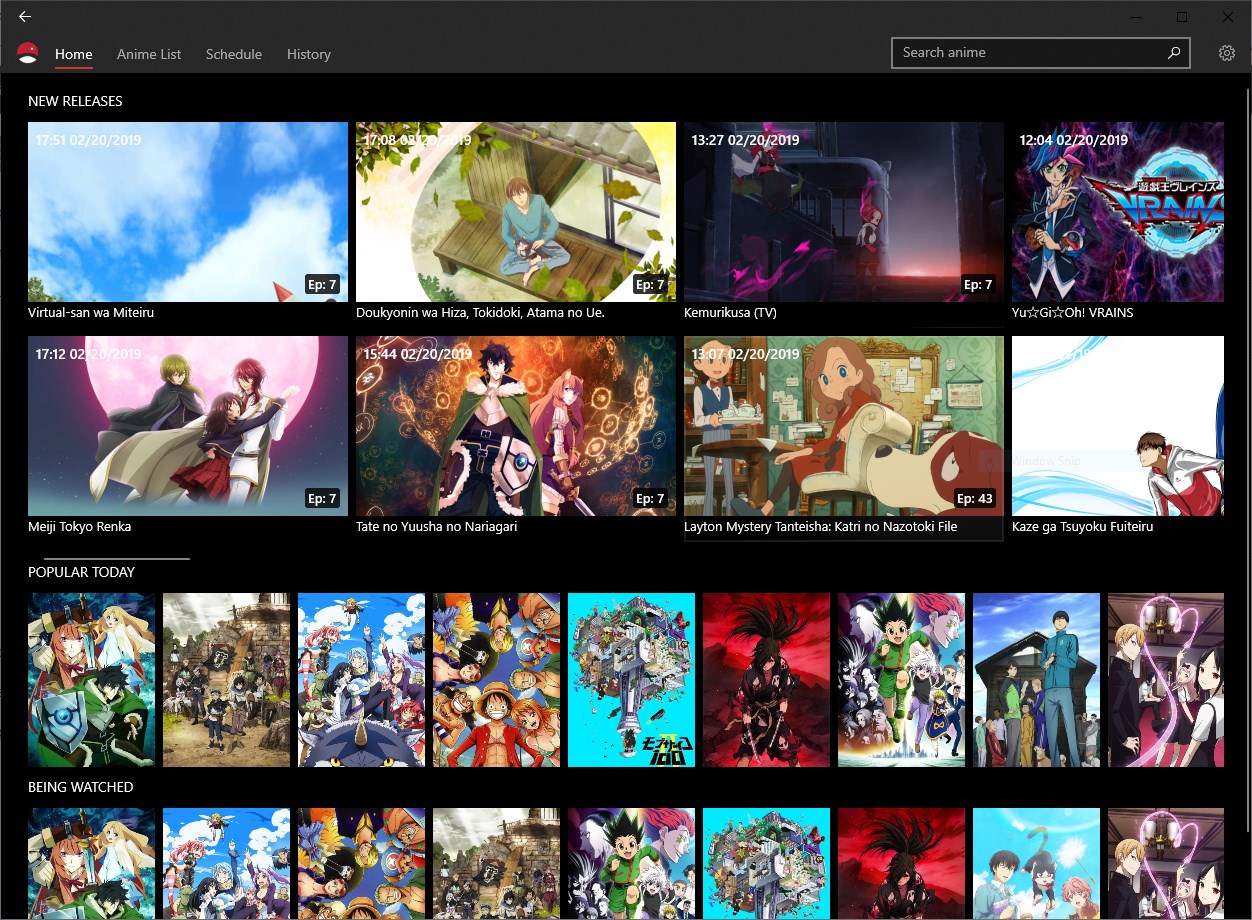The height and width of the screenshot is (920, 1252).
Task: Click the Tate no Yuusha no Nariagari title
Action: tap(437, 527)
